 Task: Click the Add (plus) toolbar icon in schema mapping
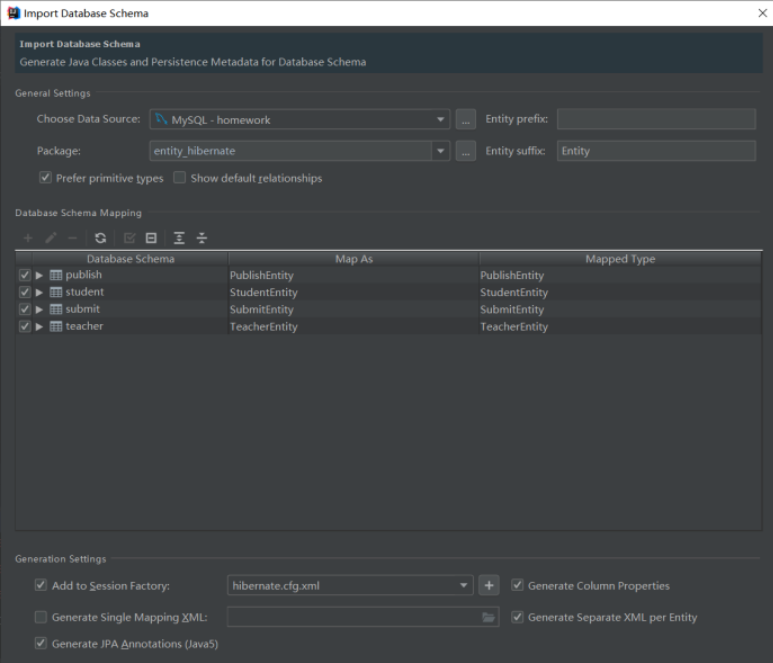tap(28, 238)
